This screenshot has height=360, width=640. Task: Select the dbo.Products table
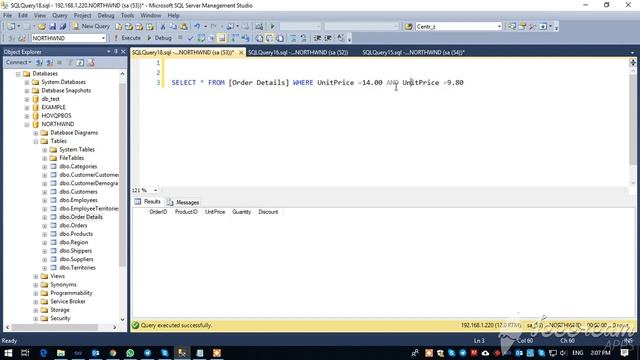pos(76,234)
